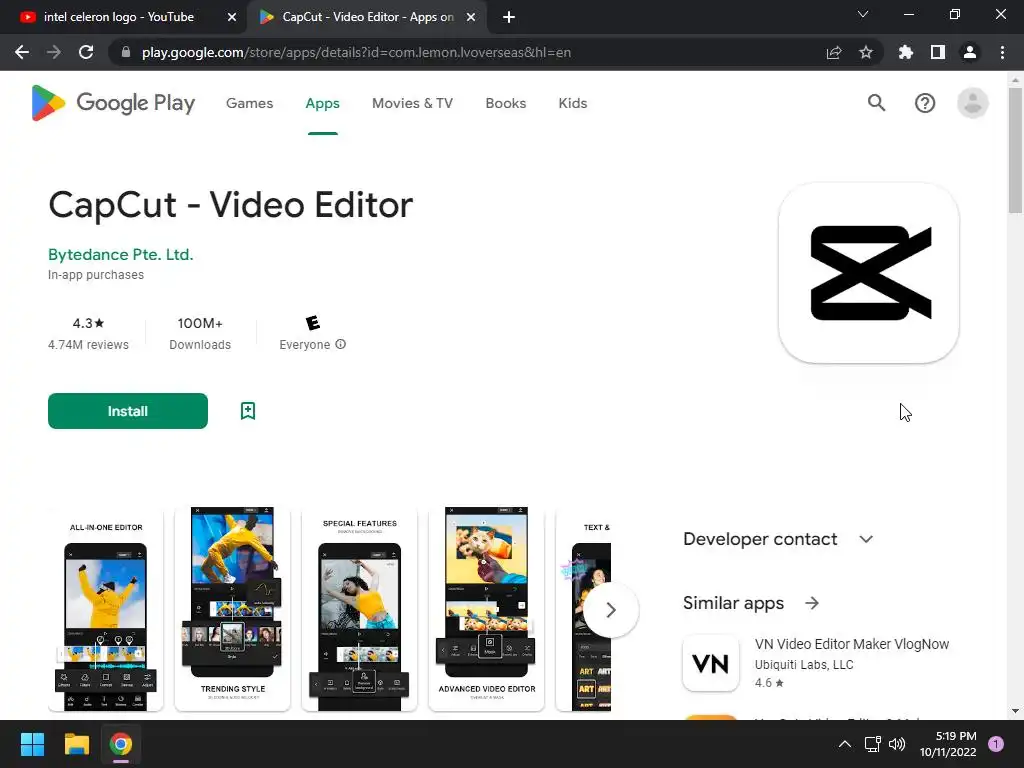Viewport: 1024px width, 768px height.
Task: Open VN Video Editor Maker VlogNow
Action: pos(852,644)
